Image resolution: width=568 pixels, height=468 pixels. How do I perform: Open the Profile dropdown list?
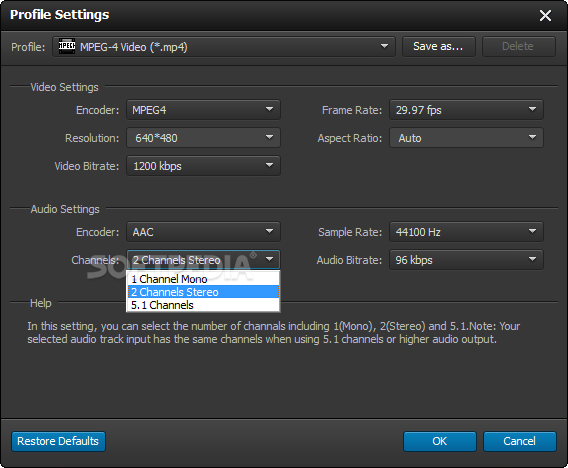pos(224,47)
